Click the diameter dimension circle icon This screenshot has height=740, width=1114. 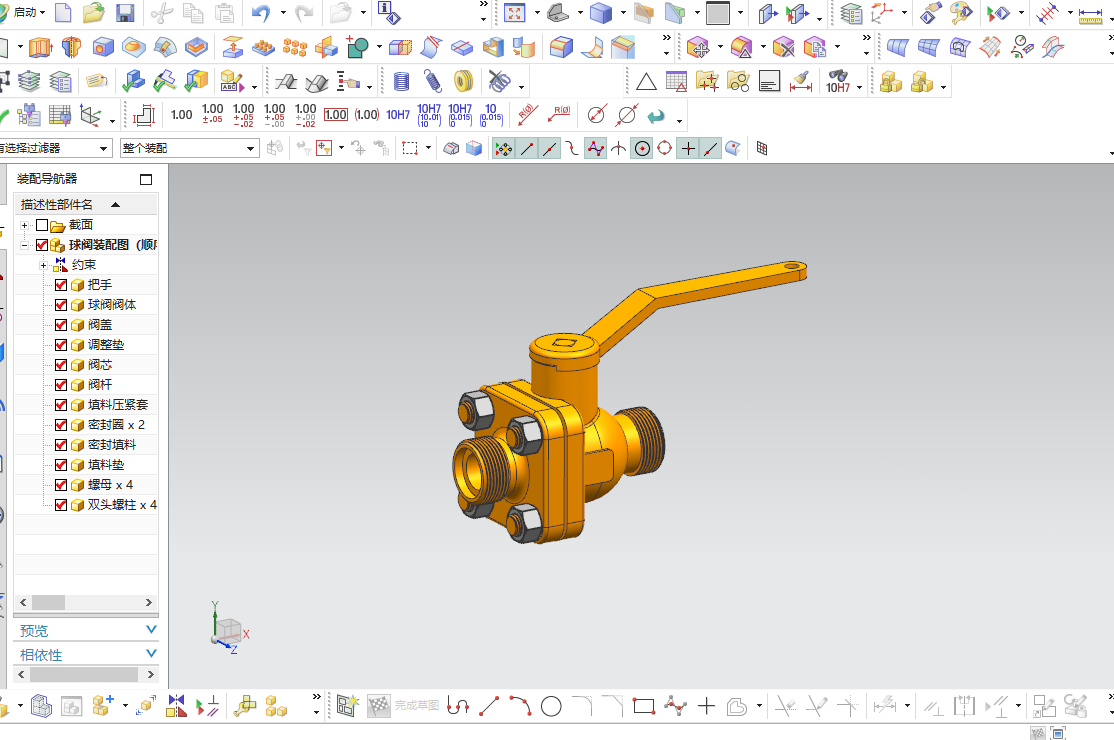(597, 114)
